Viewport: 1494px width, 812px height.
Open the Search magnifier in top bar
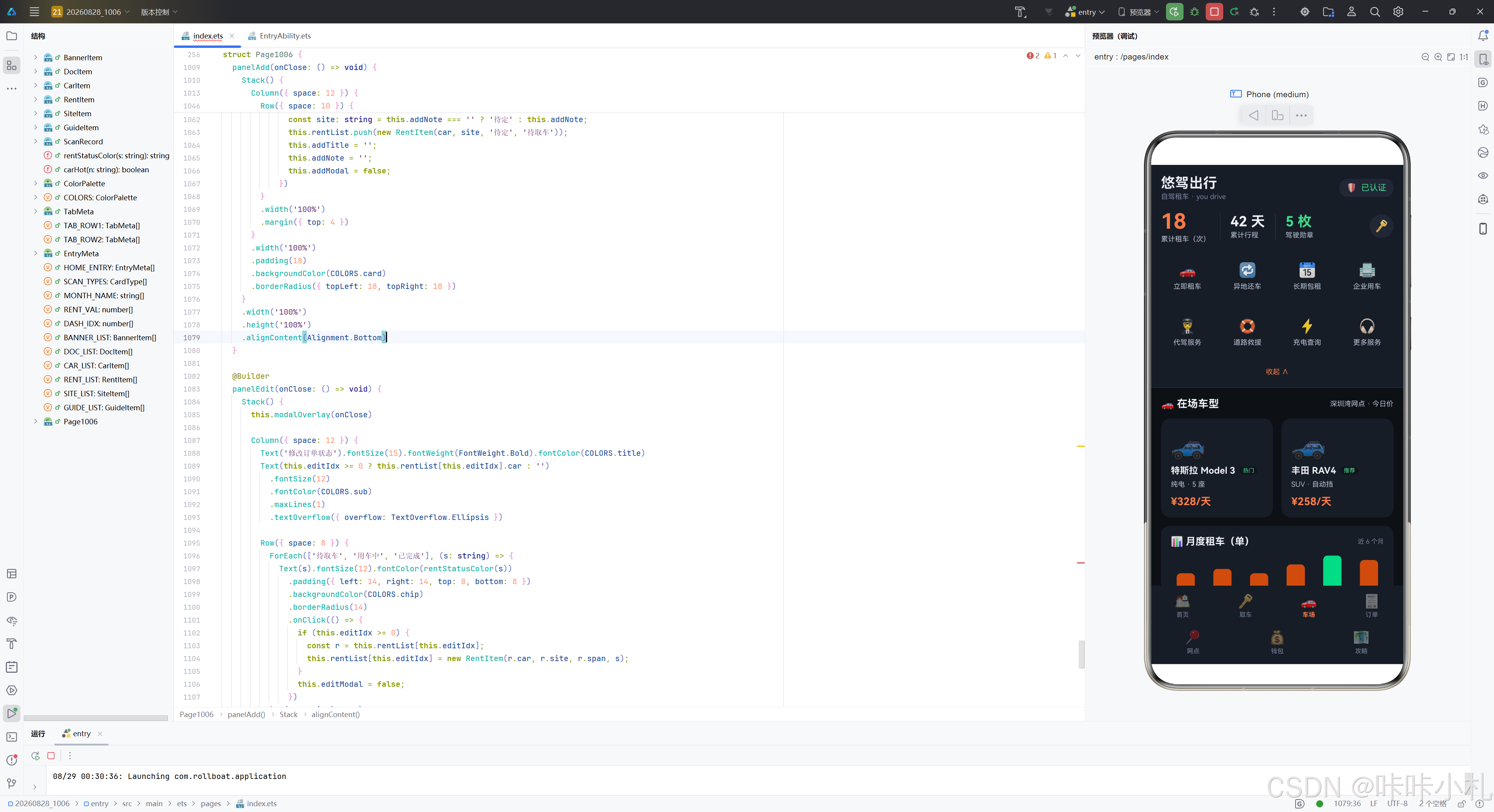(1375, 12)
